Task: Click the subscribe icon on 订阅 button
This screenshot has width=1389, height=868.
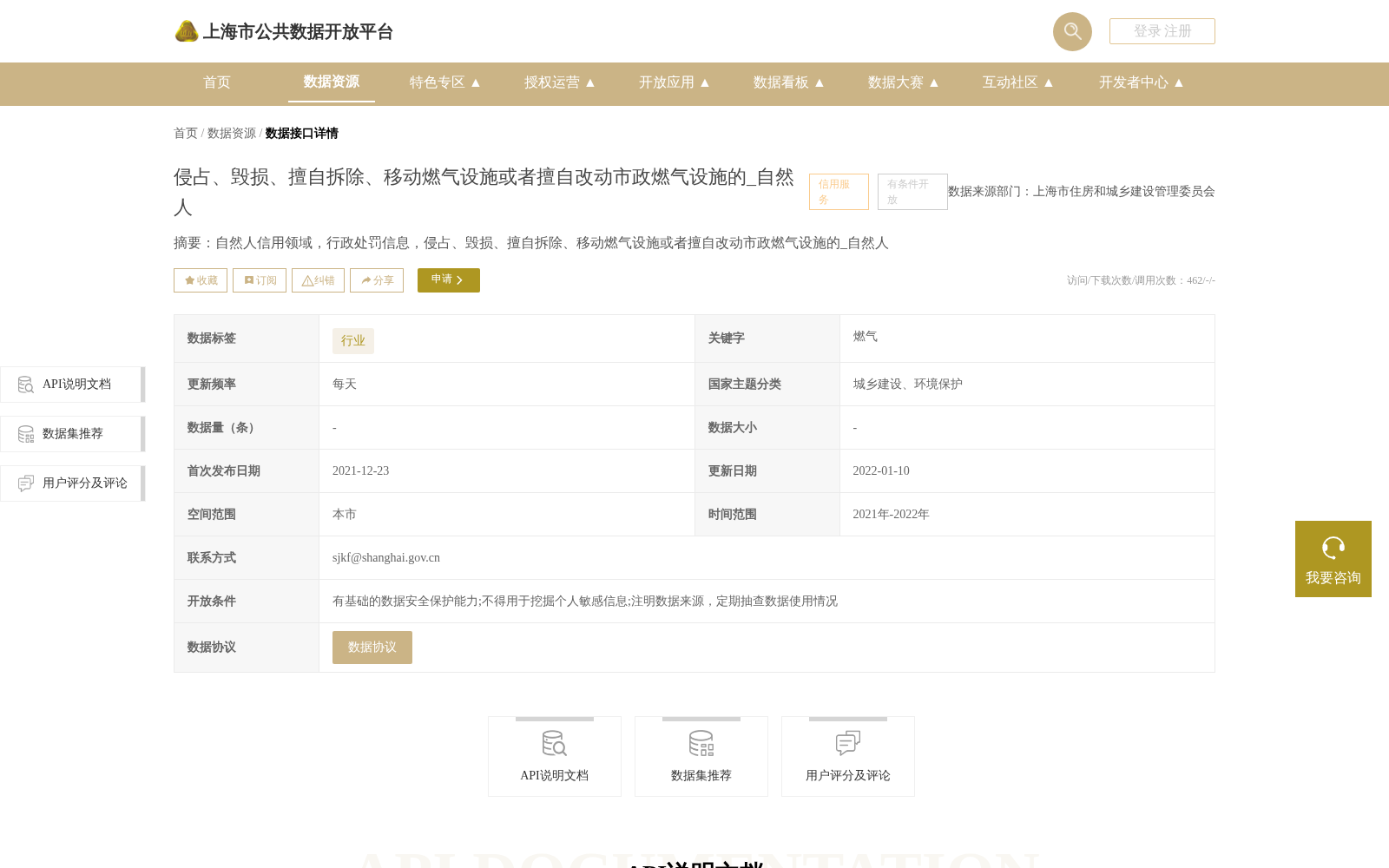Action: pos(249,280)
